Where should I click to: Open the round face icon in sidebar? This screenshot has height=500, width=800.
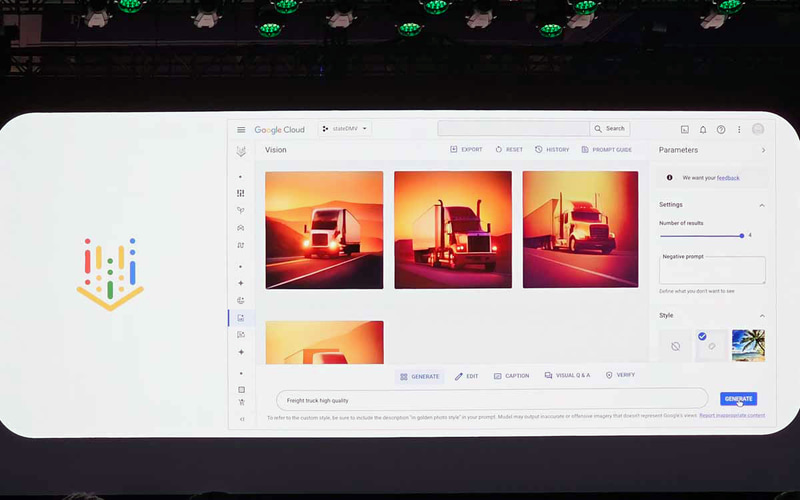coord(241,301)
